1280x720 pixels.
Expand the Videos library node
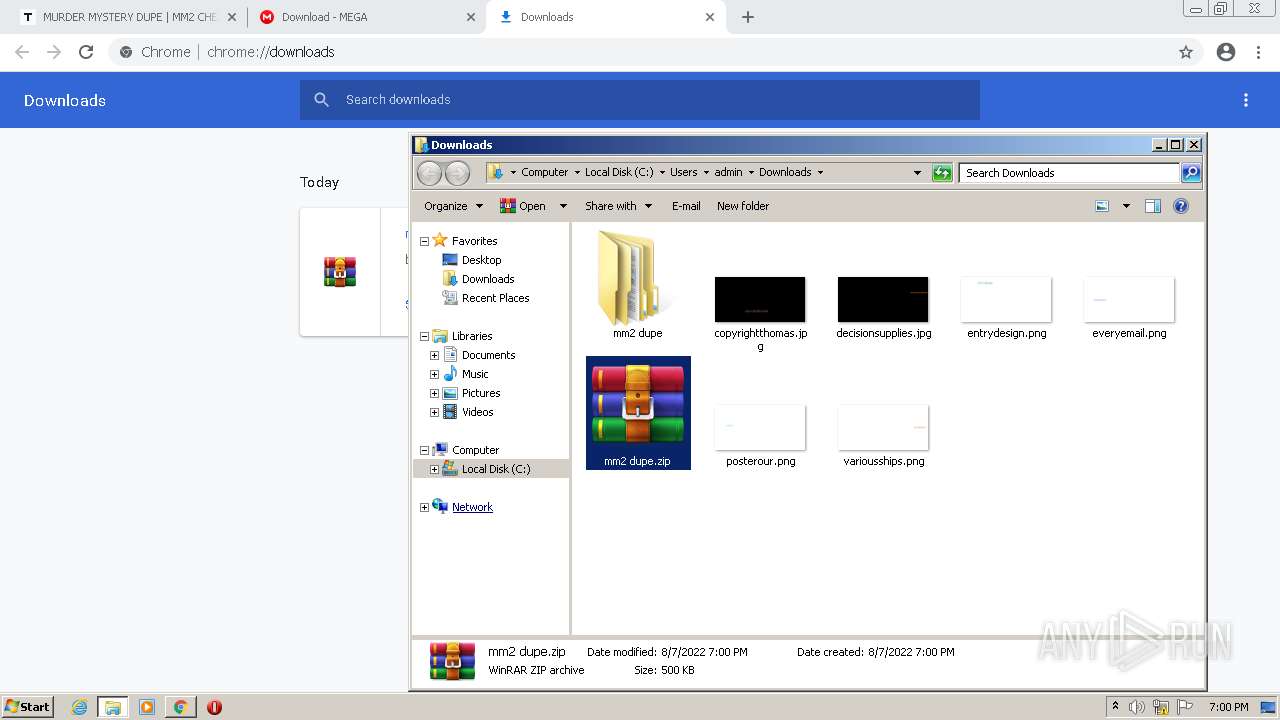[434, 412]
